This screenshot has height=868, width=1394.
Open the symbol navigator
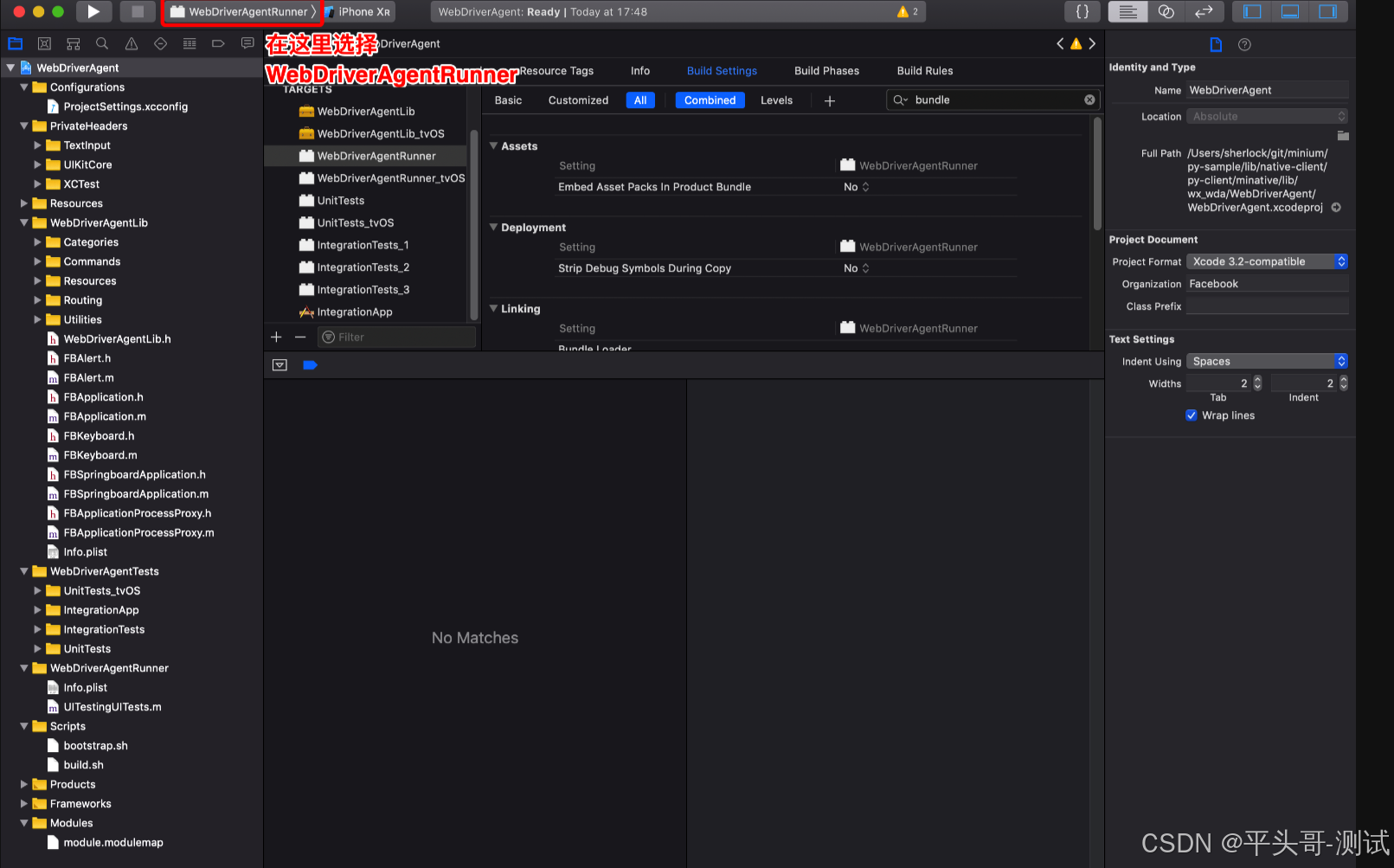74,43
